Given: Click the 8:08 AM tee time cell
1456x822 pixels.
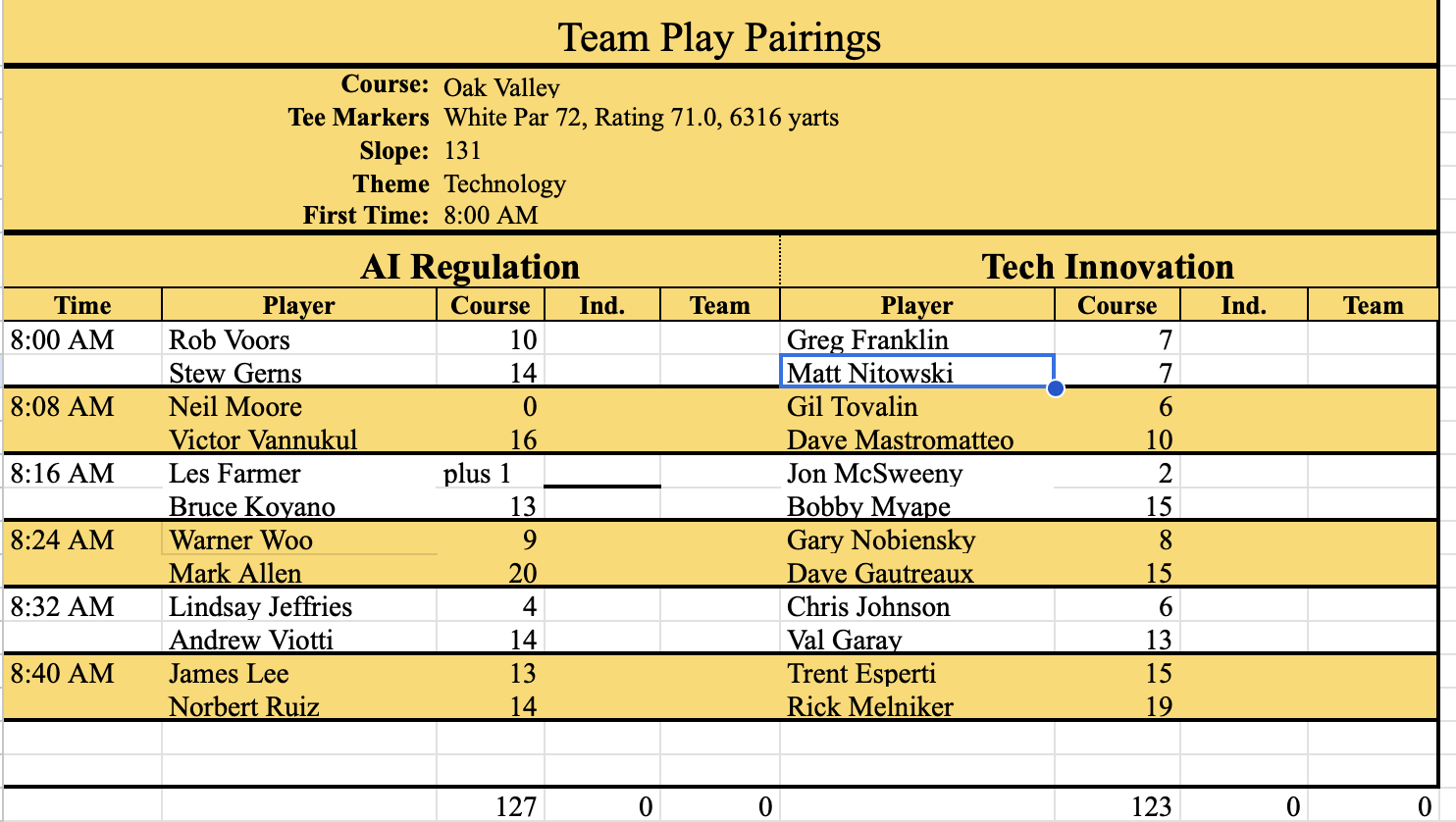Looking at the screenshot, I should [63, 407].
